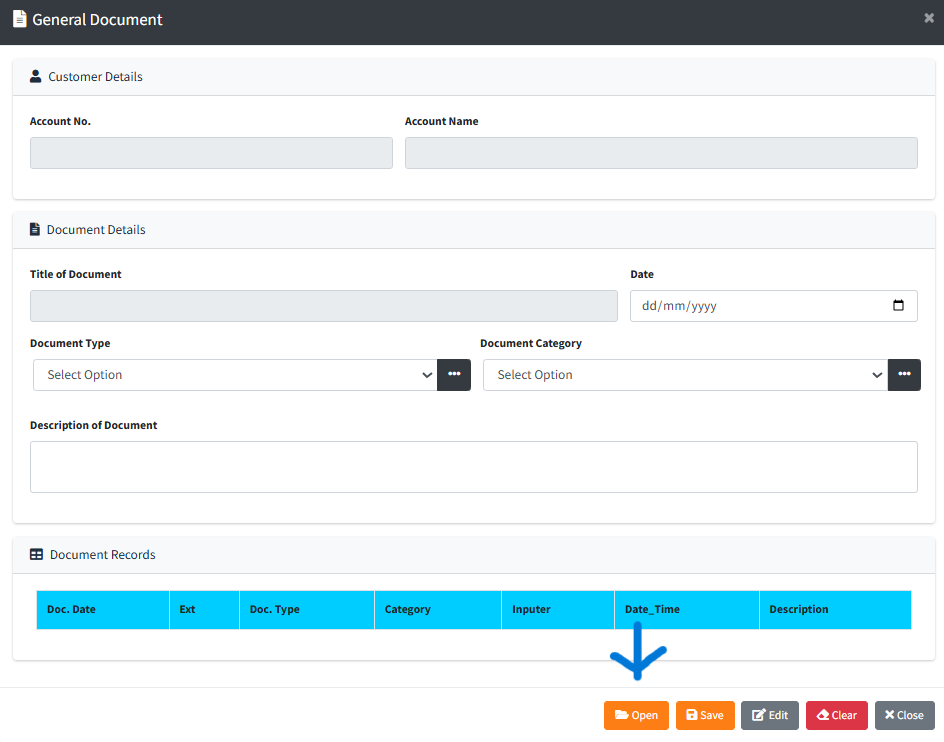Click the gray Edit button
The height and width of the screenshot is (742, 944).
click(x=769, y=715)
